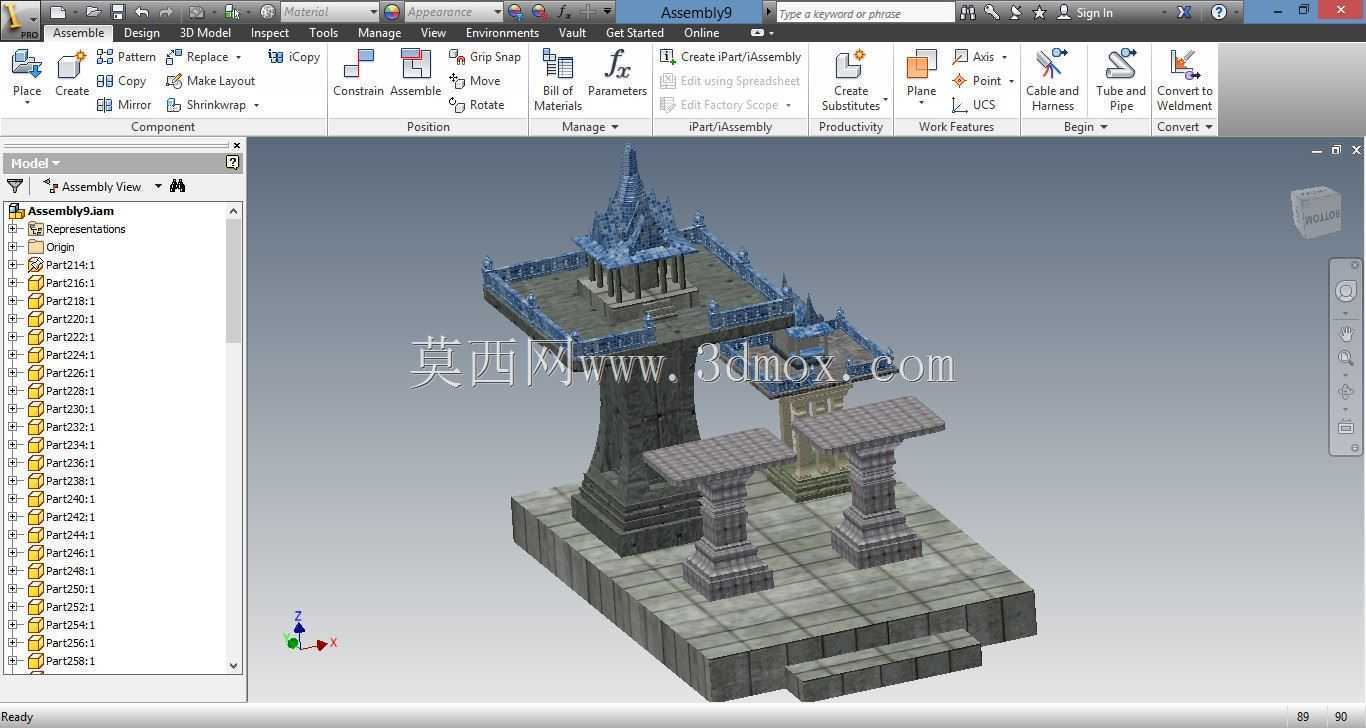Activate the Mirror component tool

click(124, 105)
